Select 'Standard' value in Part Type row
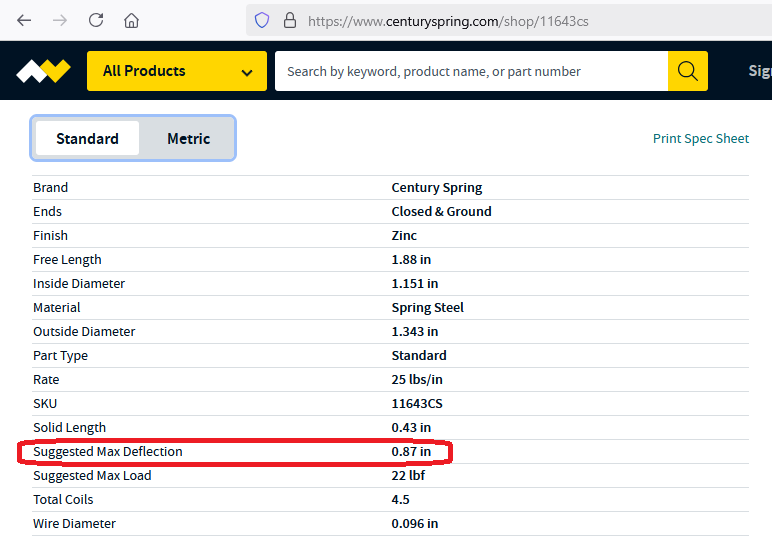Screen dimensions: 772x552 click(x=419, y=356)
